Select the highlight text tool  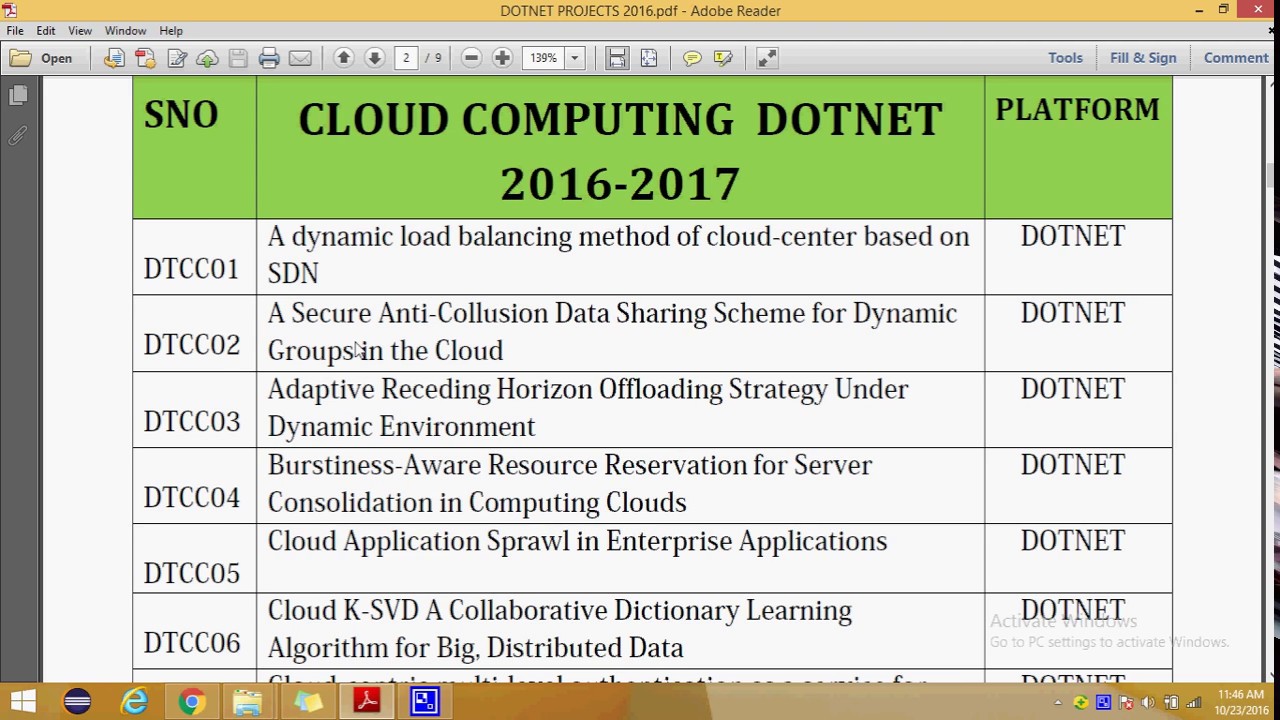[x=723, y=58]
